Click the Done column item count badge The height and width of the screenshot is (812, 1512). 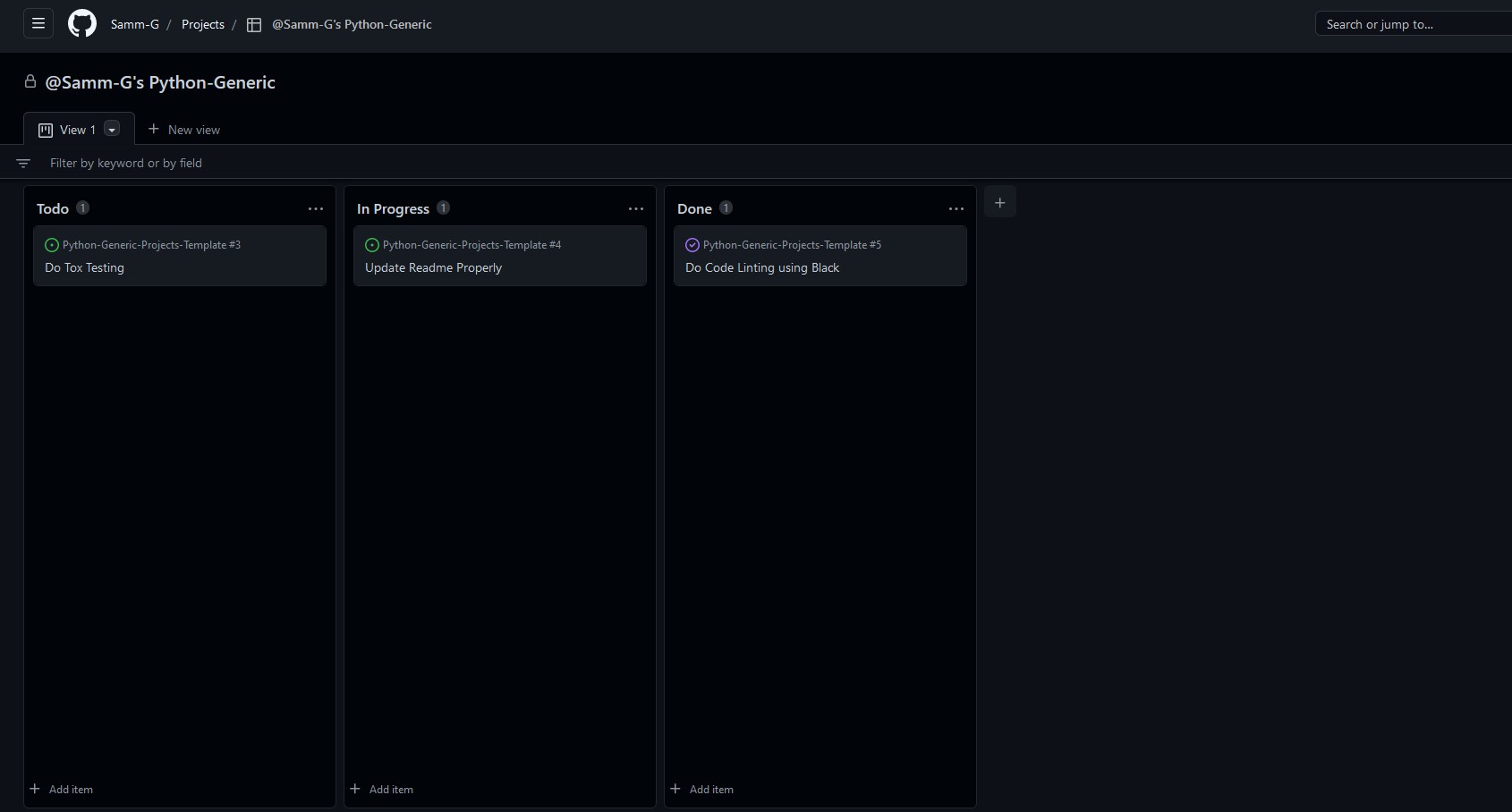click(x=725, y=207)
